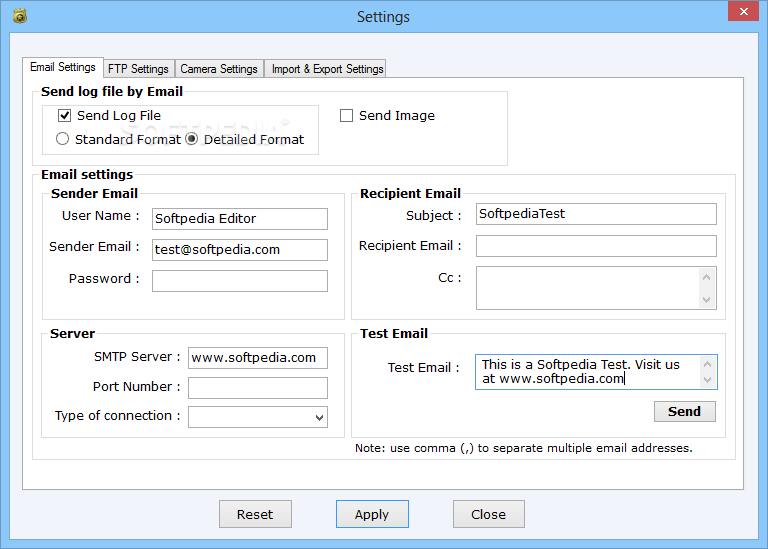768x549 pixels.
Task: Select Standard Format radio button
Action: pyautogui.click(x=63, y=139)
